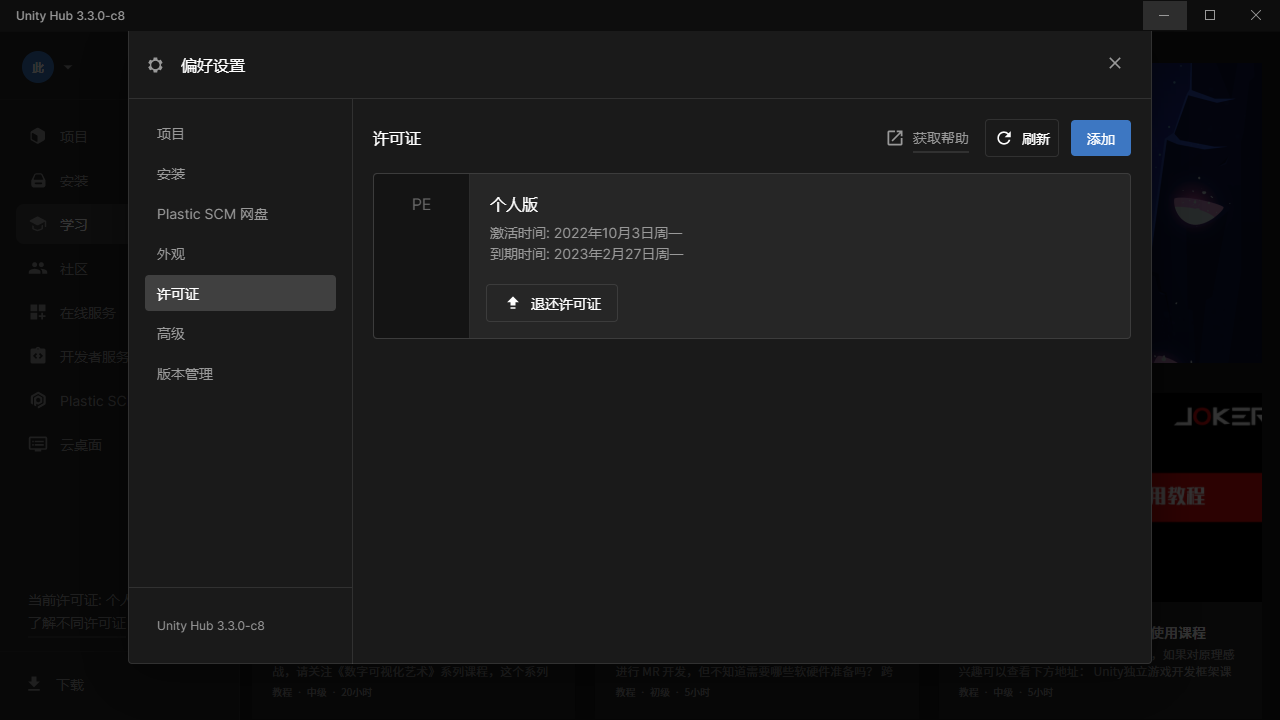Click the 添加 license button
The image size is (1280, 720).
point(1101,138)
